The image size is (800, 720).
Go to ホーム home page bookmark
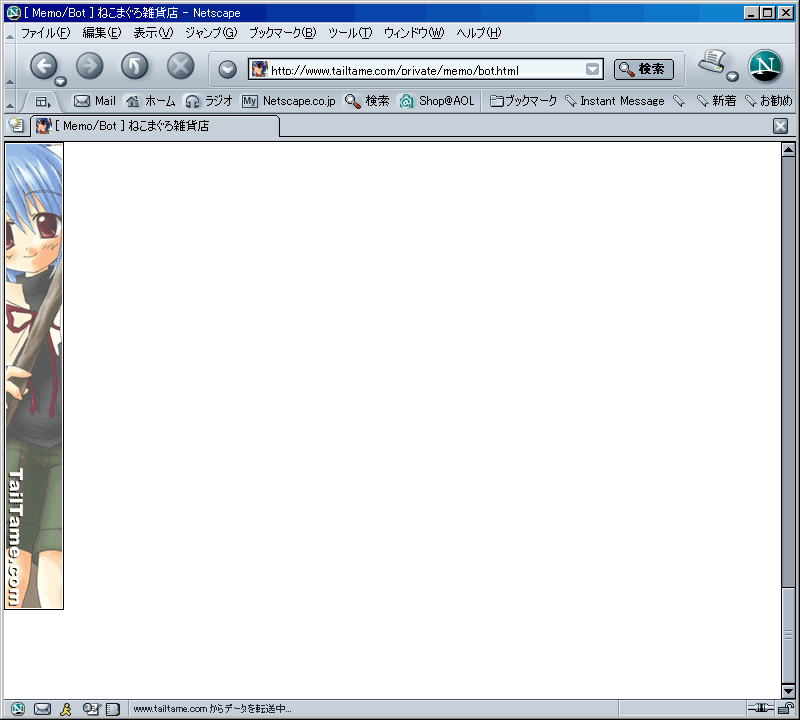(x=151, y=101)
